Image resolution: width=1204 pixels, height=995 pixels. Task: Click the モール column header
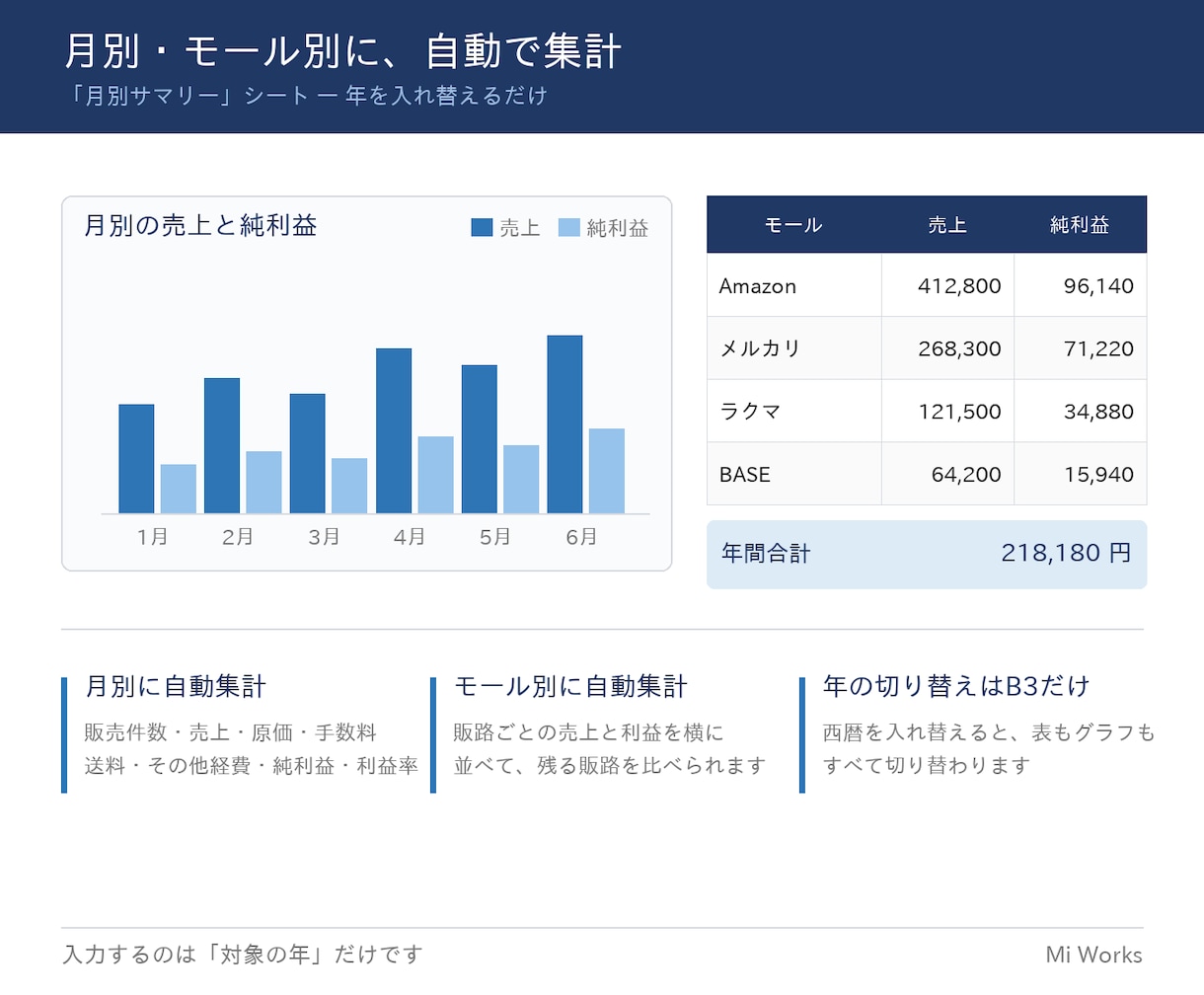(793, 225)
